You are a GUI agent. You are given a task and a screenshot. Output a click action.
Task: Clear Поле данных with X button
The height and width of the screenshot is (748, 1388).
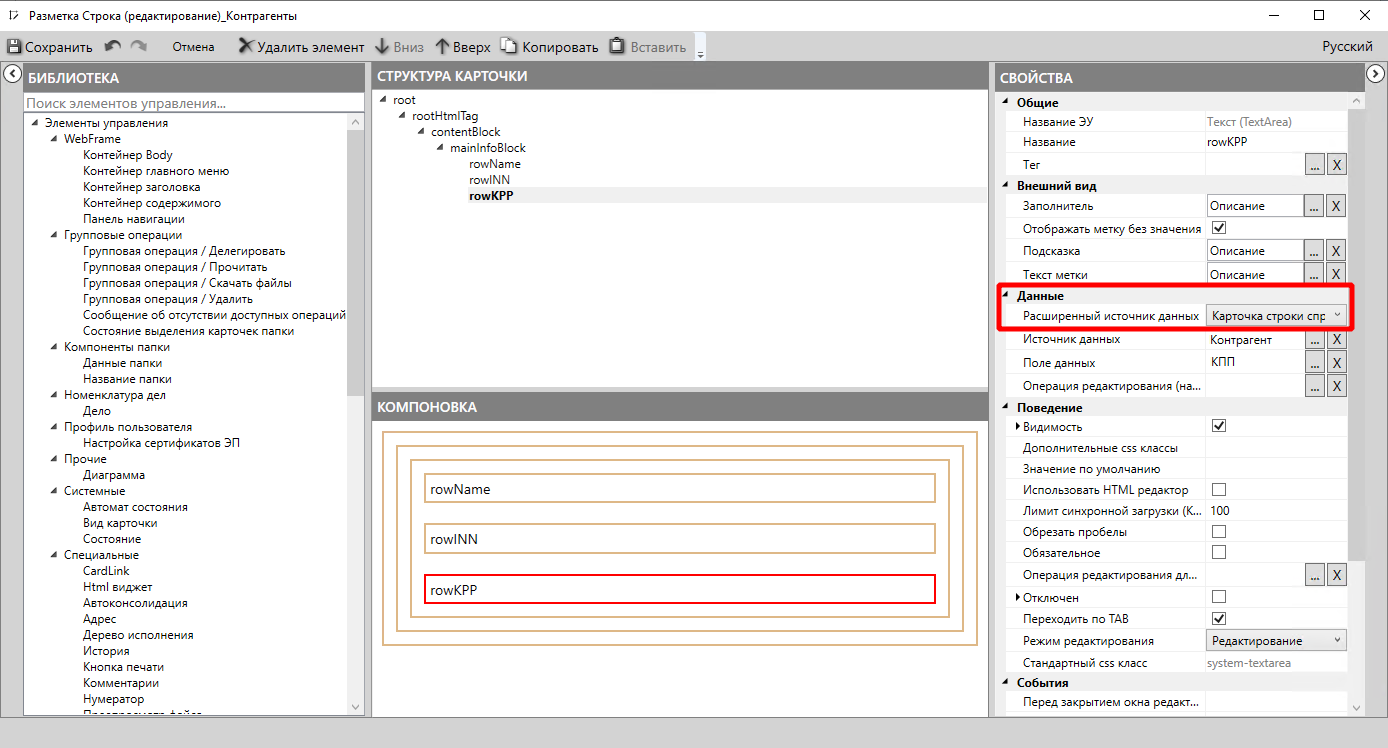(1336, 362)
